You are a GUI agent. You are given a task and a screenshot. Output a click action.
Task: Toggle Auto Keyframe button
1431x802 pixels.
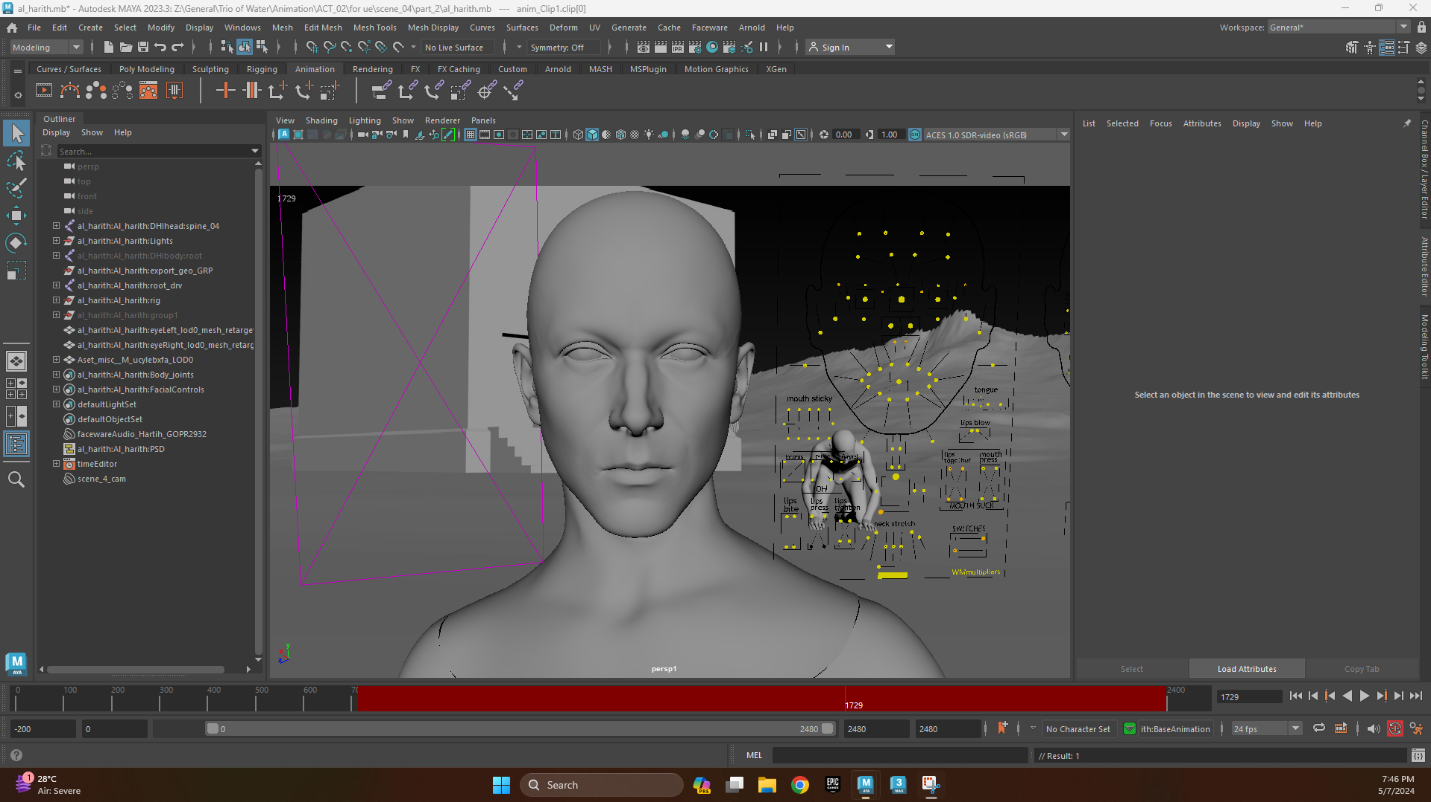(x=1394, y=729)
